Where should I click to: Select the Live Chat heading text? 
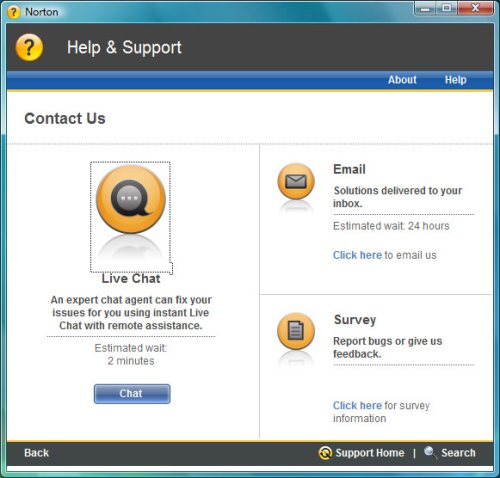(x=131, y=278)
